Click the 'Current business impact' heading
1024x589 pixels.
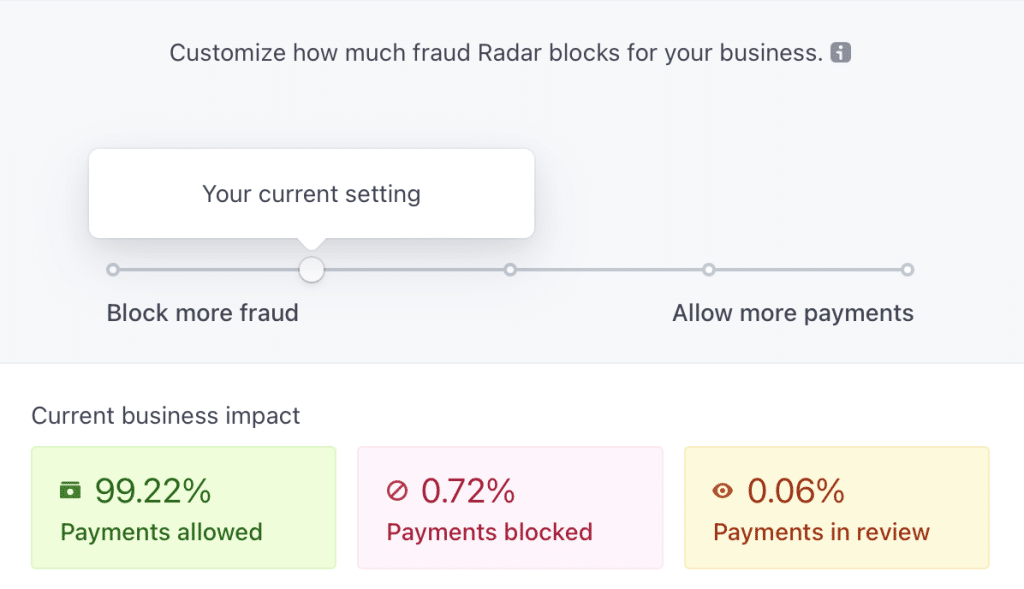click(x=166, y=415)
